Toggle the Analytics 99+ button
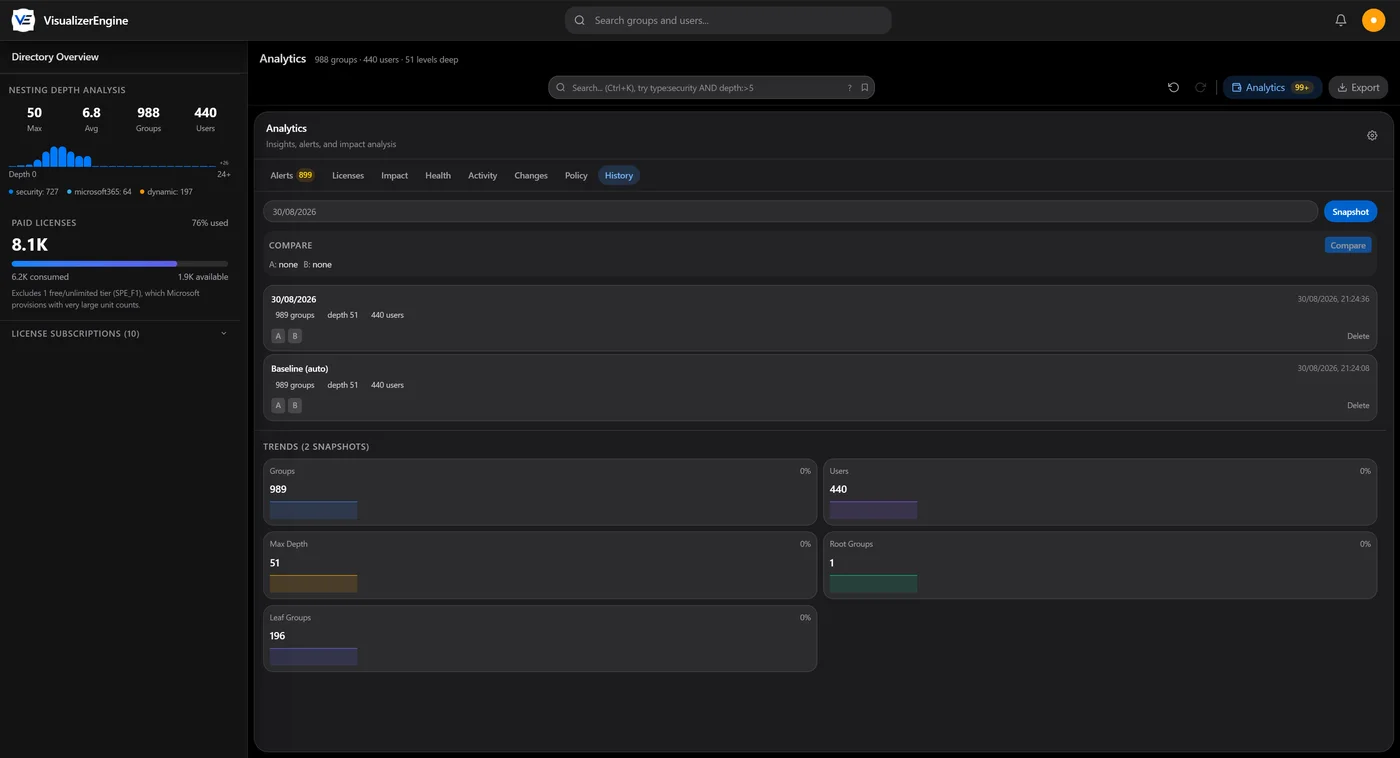 click(1272, 88)
